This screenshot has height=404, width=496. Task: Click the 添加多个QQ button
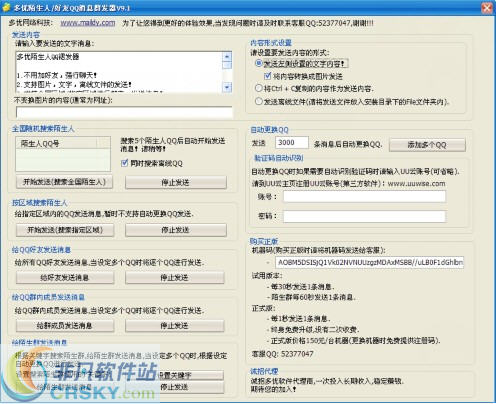tap(427, 145)
